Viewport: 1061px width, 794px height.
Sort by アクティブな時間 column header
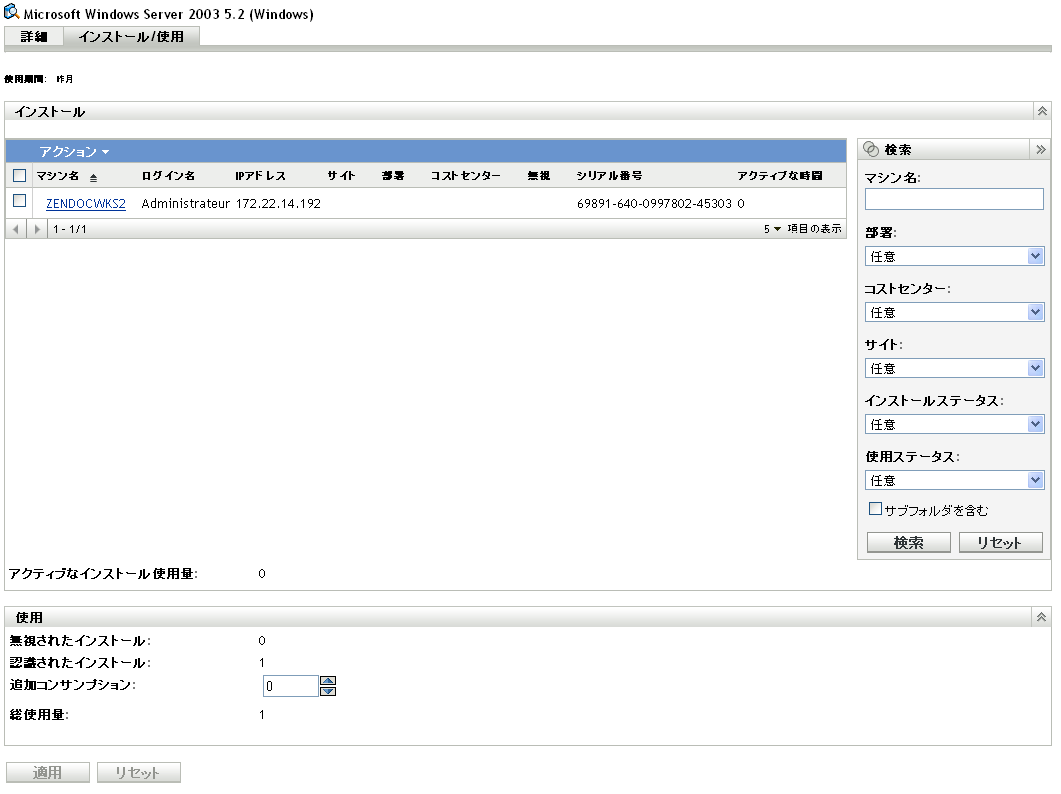780,176
